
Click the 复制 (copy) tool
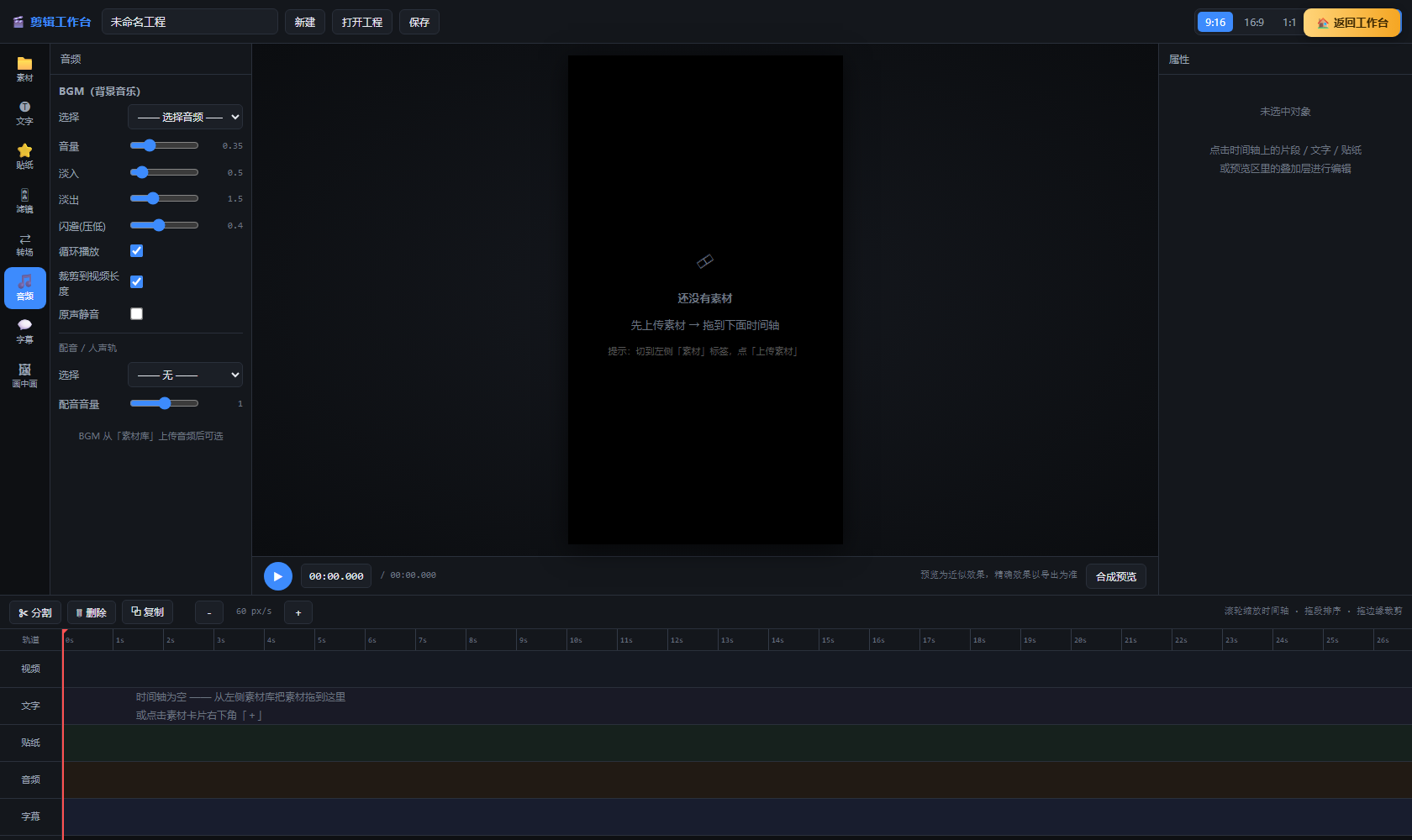(148, 612)
